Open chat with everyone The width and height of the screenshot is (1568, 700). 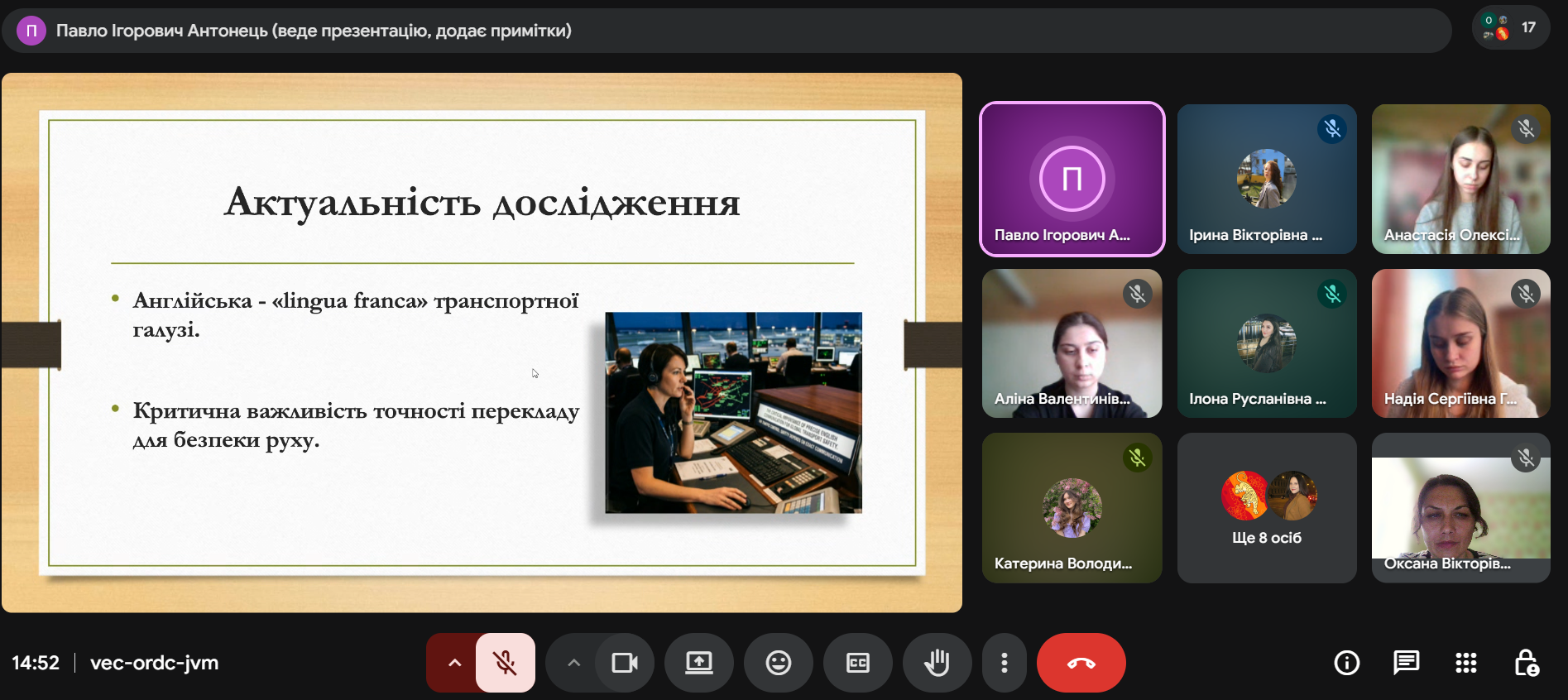pyautogui.click(x=1406, y=663)
